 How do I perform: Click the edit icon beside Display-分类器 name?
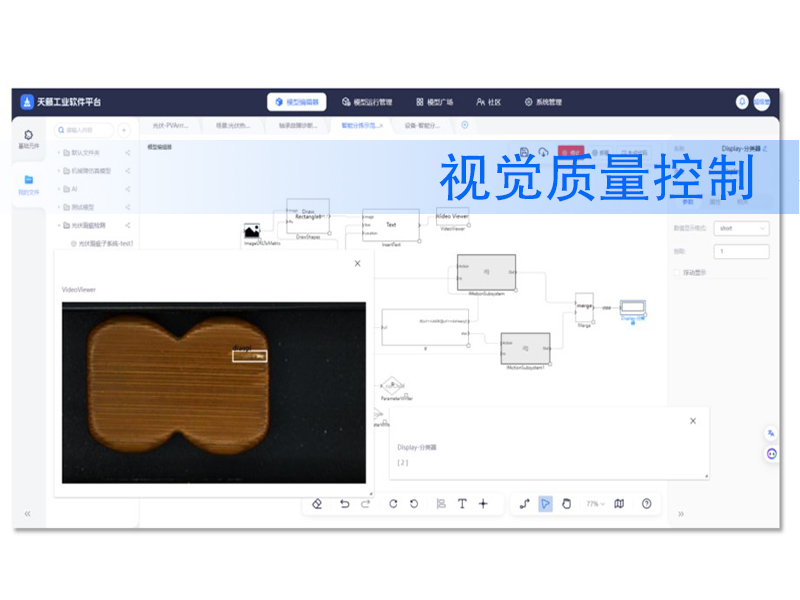(765, 148)
